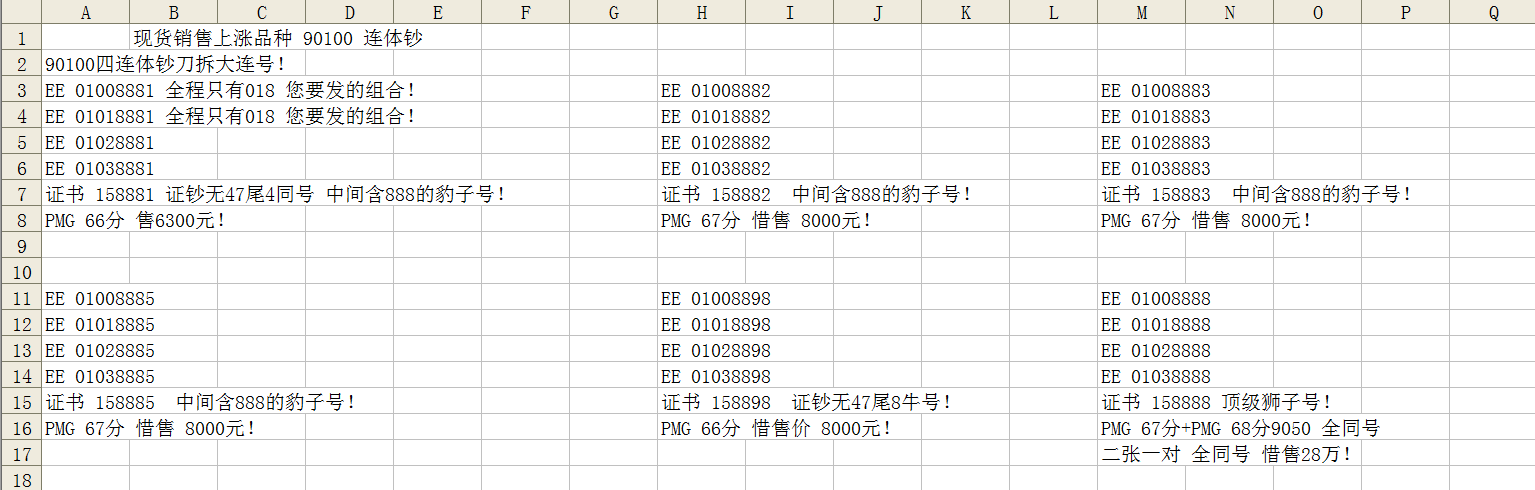Select column A header

tap(85, 13)
